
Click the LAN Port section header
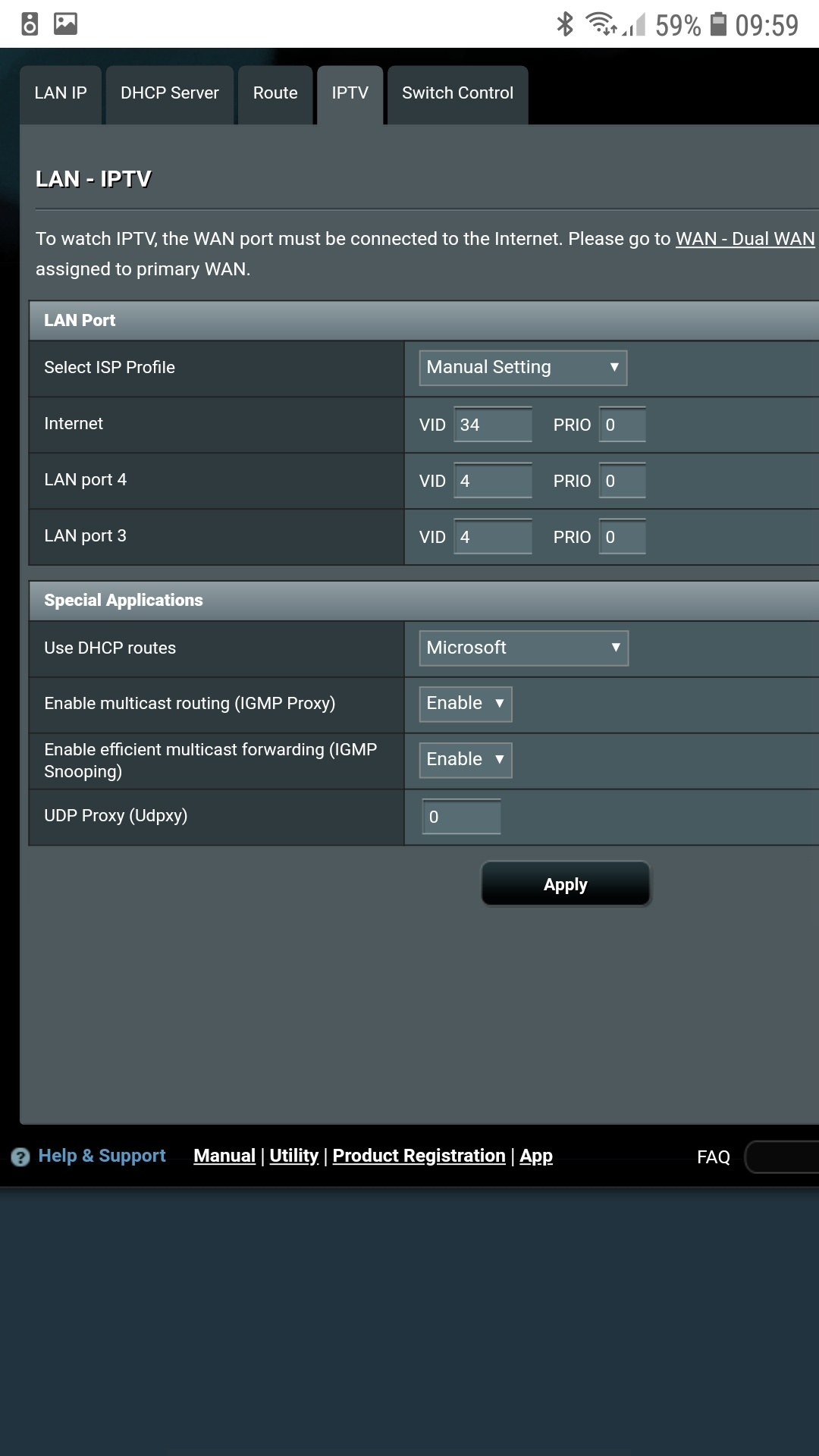pos(424,321)
